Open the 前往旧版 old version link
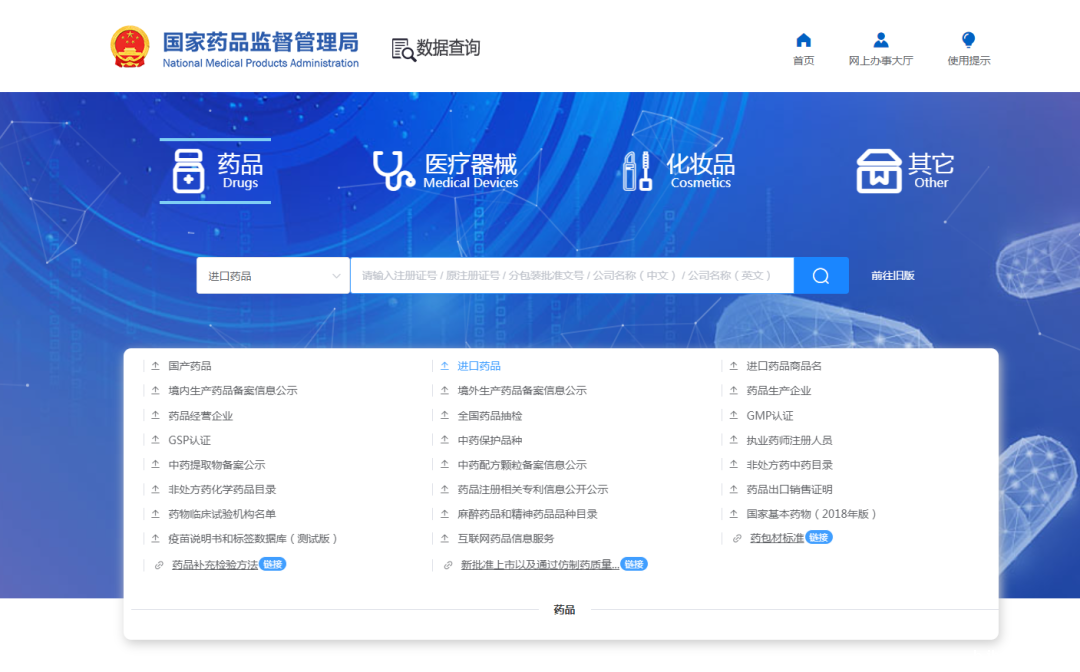The image size is (1080, 672). click(892, 275)
